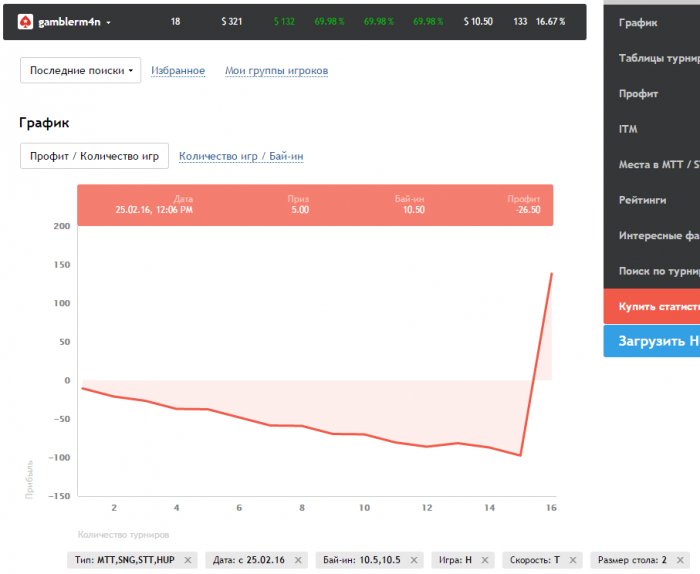Click the Профит -26.50 value in tooltip
Viewport: 700px width, 574px height.
(528, 210)
